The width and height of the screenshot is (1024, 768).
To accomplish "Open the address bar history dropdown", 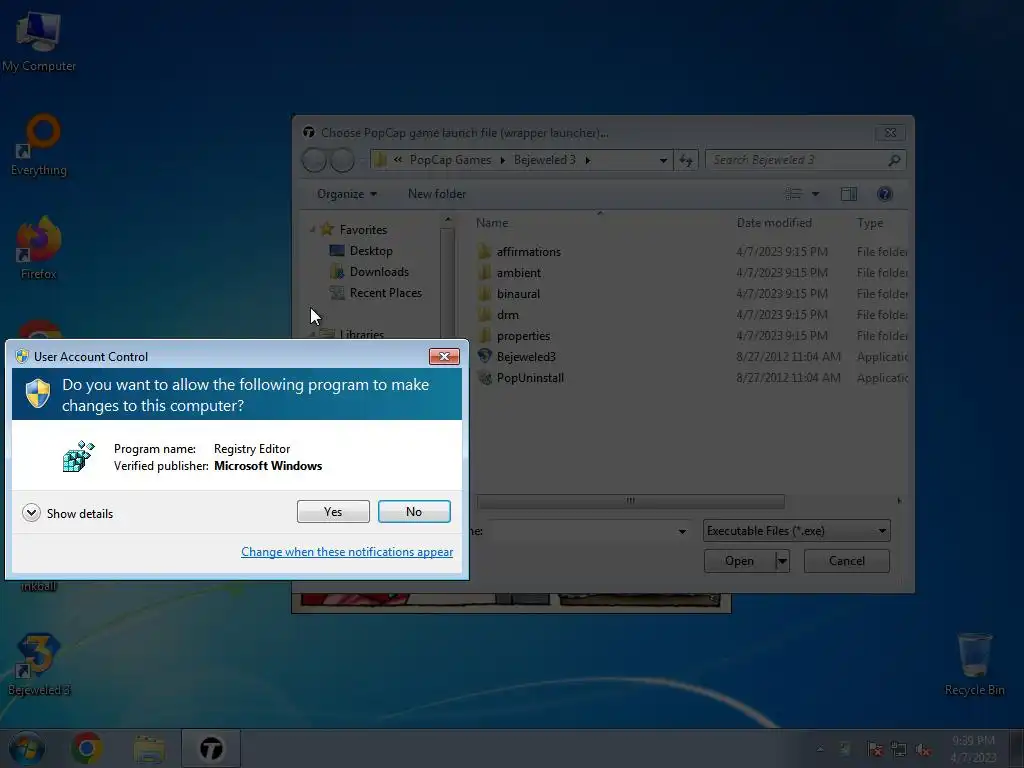I will pyautogui.click(x=663, y=160).
